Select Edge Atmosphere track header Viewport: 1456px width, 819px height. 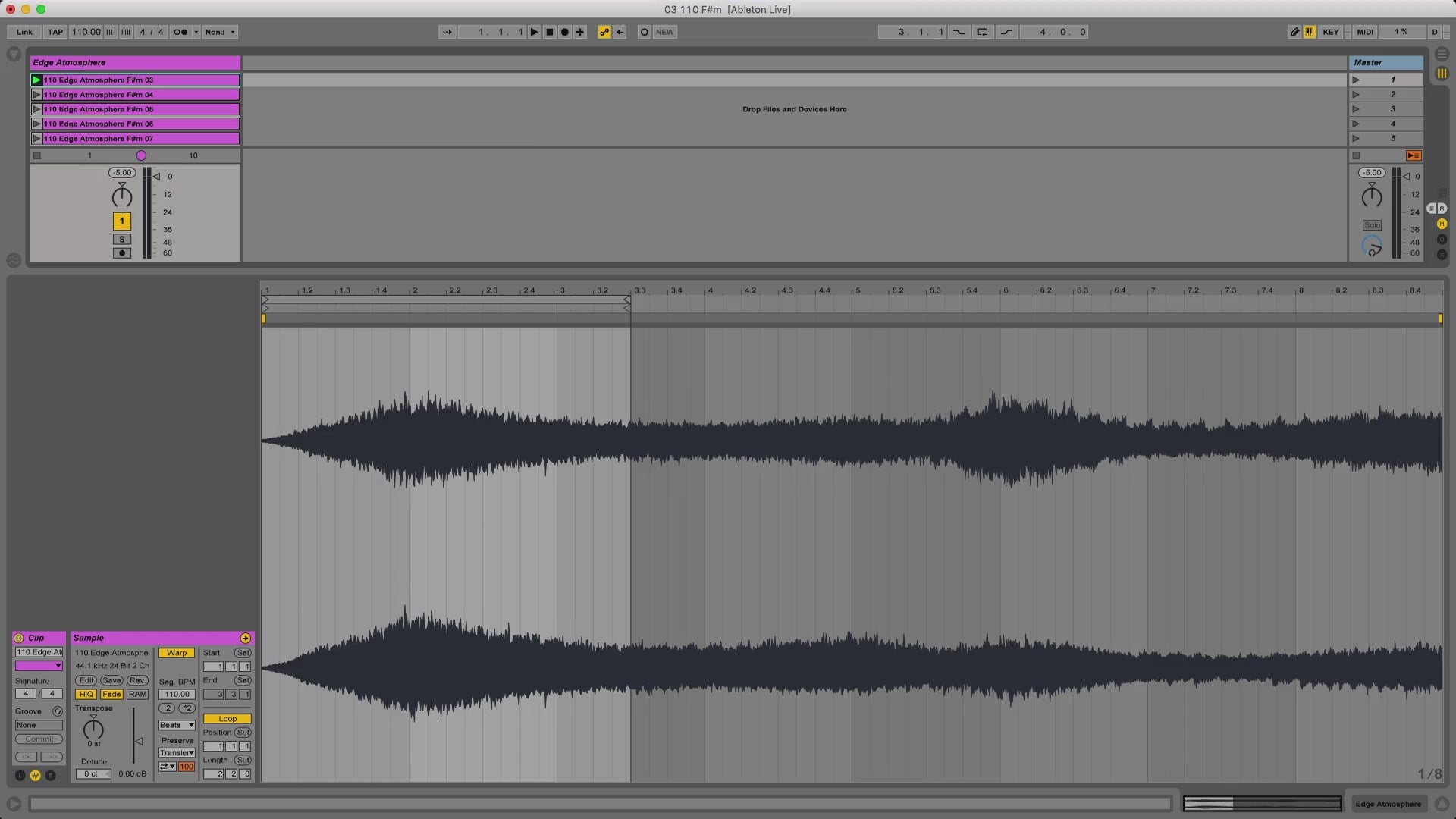pos(135,63)
